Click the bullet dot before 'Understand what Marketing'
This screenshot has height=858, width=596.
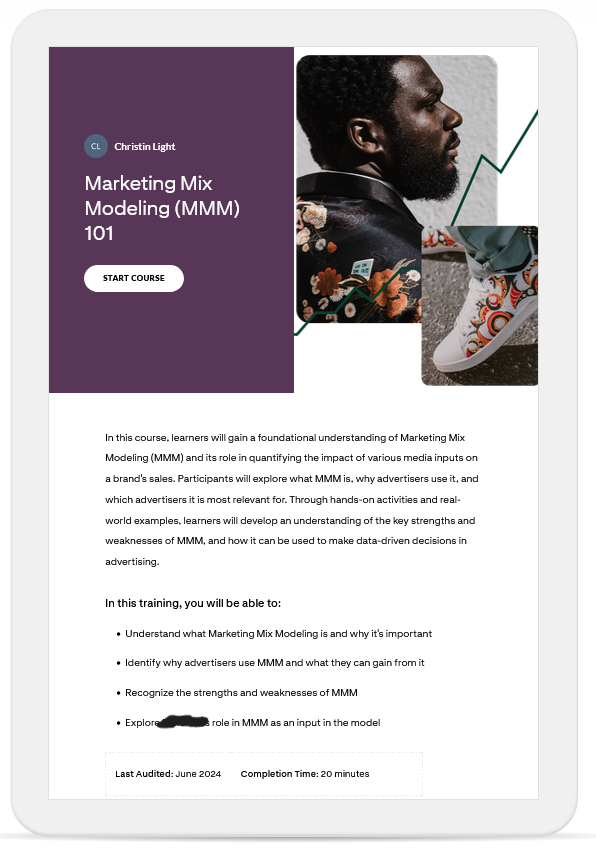coord(118,634)
